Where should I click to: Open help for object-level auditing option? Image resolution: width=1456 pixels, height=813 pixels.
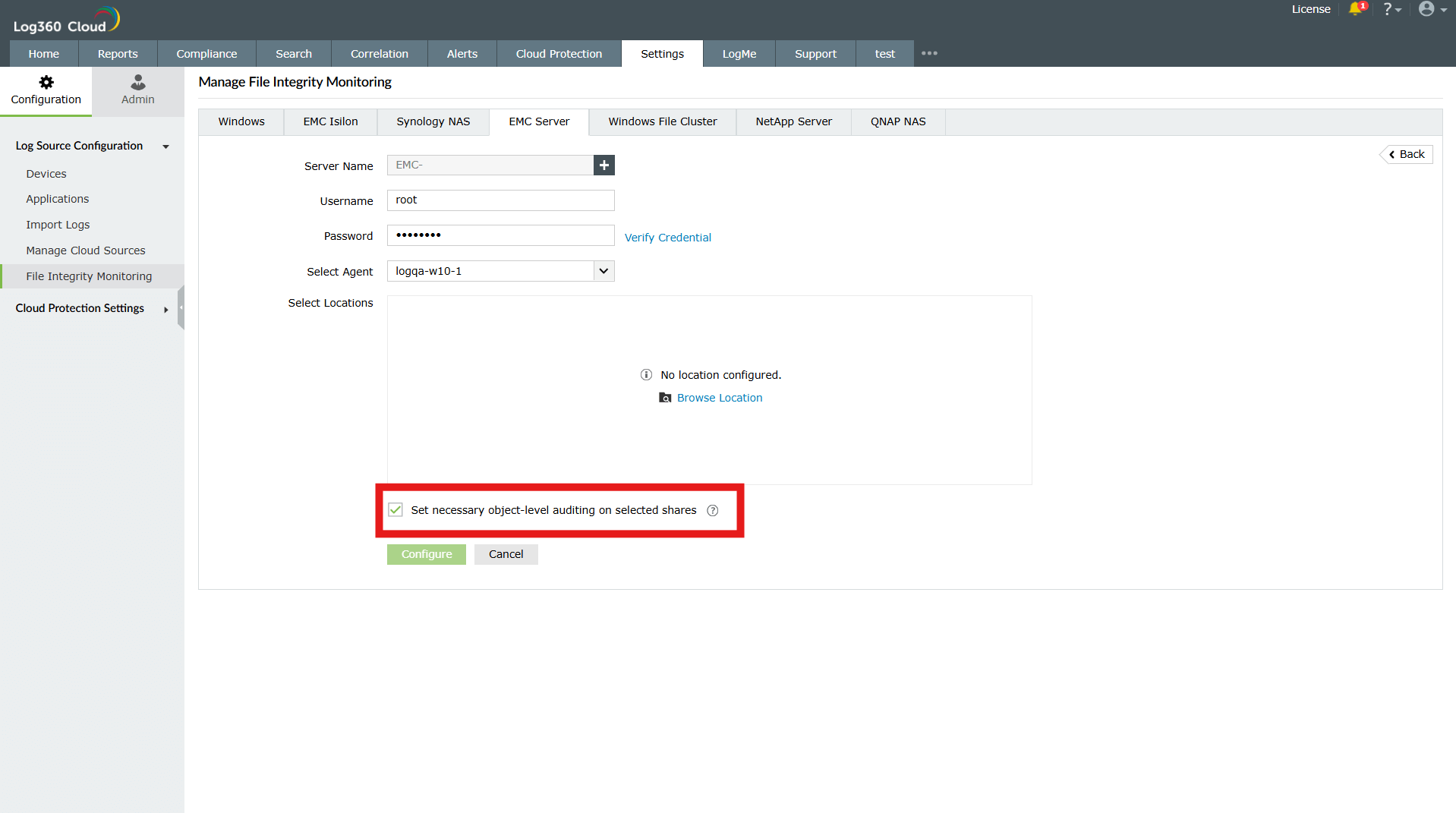click(713, 510)
